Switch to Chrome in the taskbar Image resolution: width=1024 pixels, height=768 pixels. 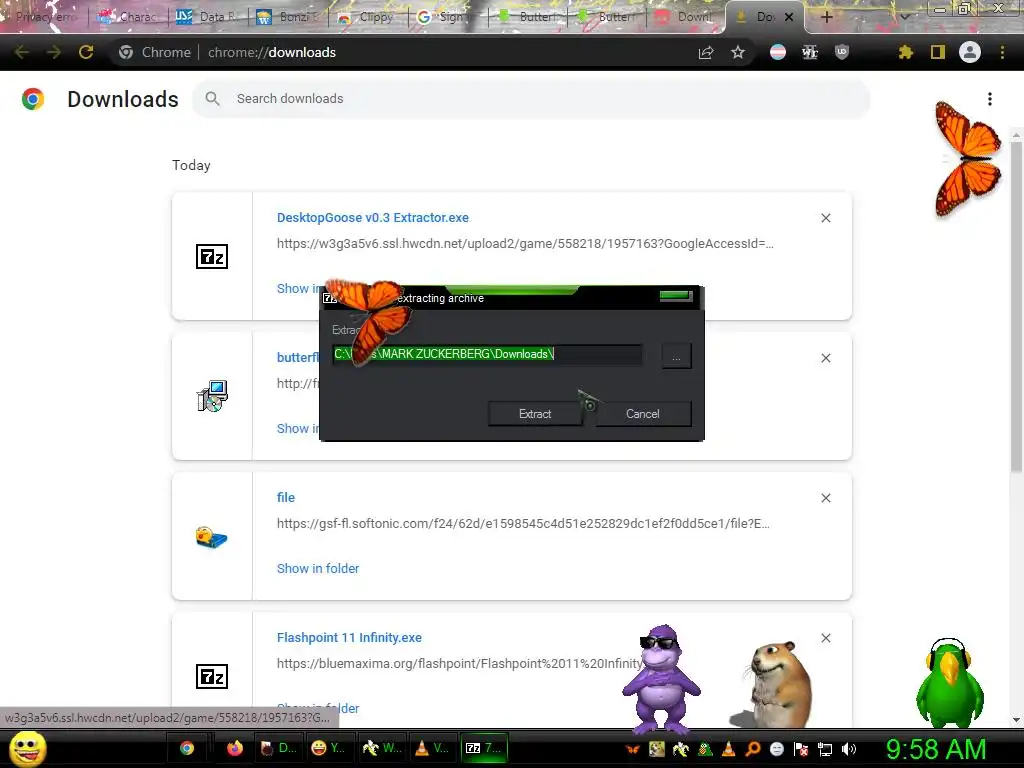pyautogui.click(x=187, y=748)
